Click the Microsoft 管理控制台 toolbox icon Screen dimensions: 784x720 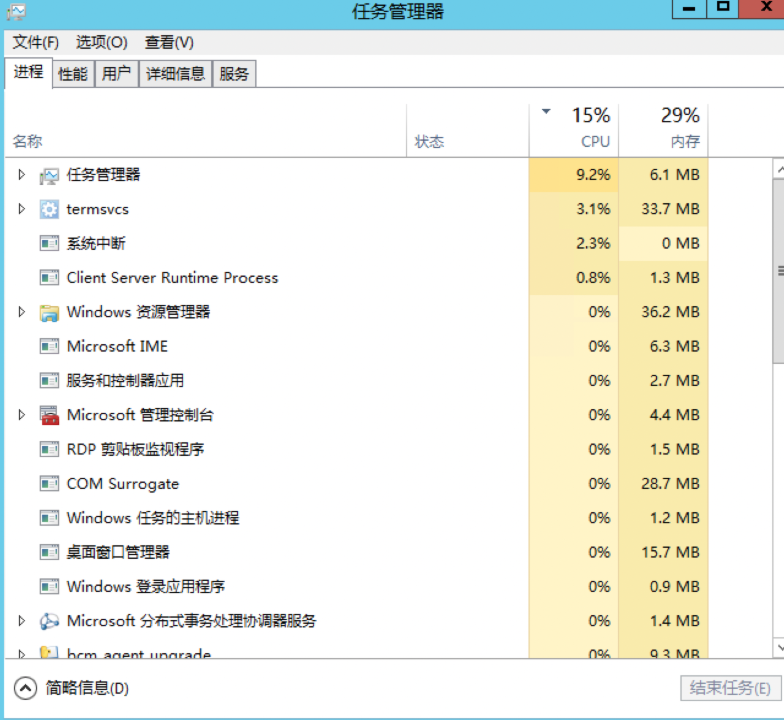coord(49,415)
